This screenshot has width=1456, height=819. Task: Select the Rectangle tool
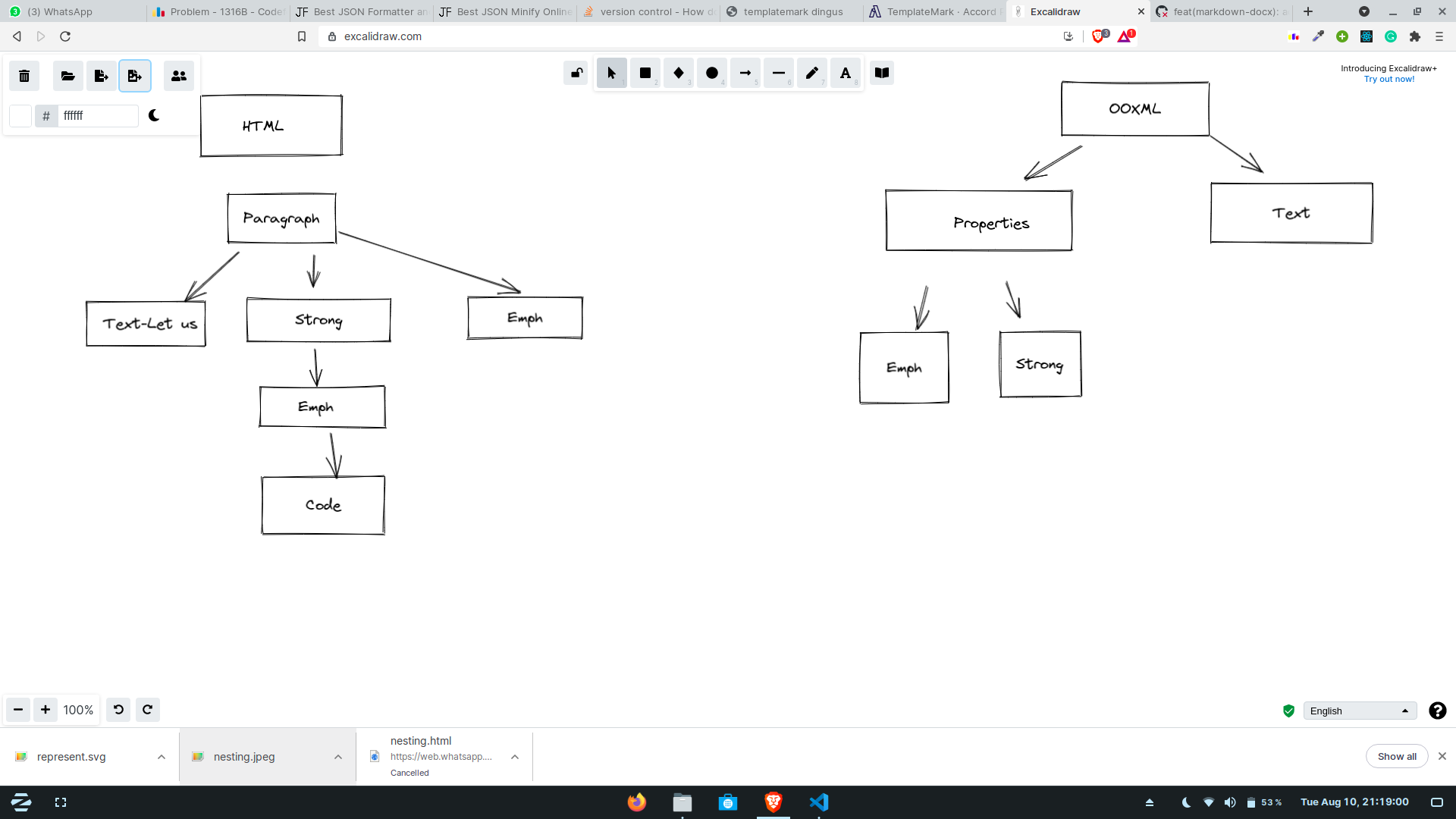[645, 74]
